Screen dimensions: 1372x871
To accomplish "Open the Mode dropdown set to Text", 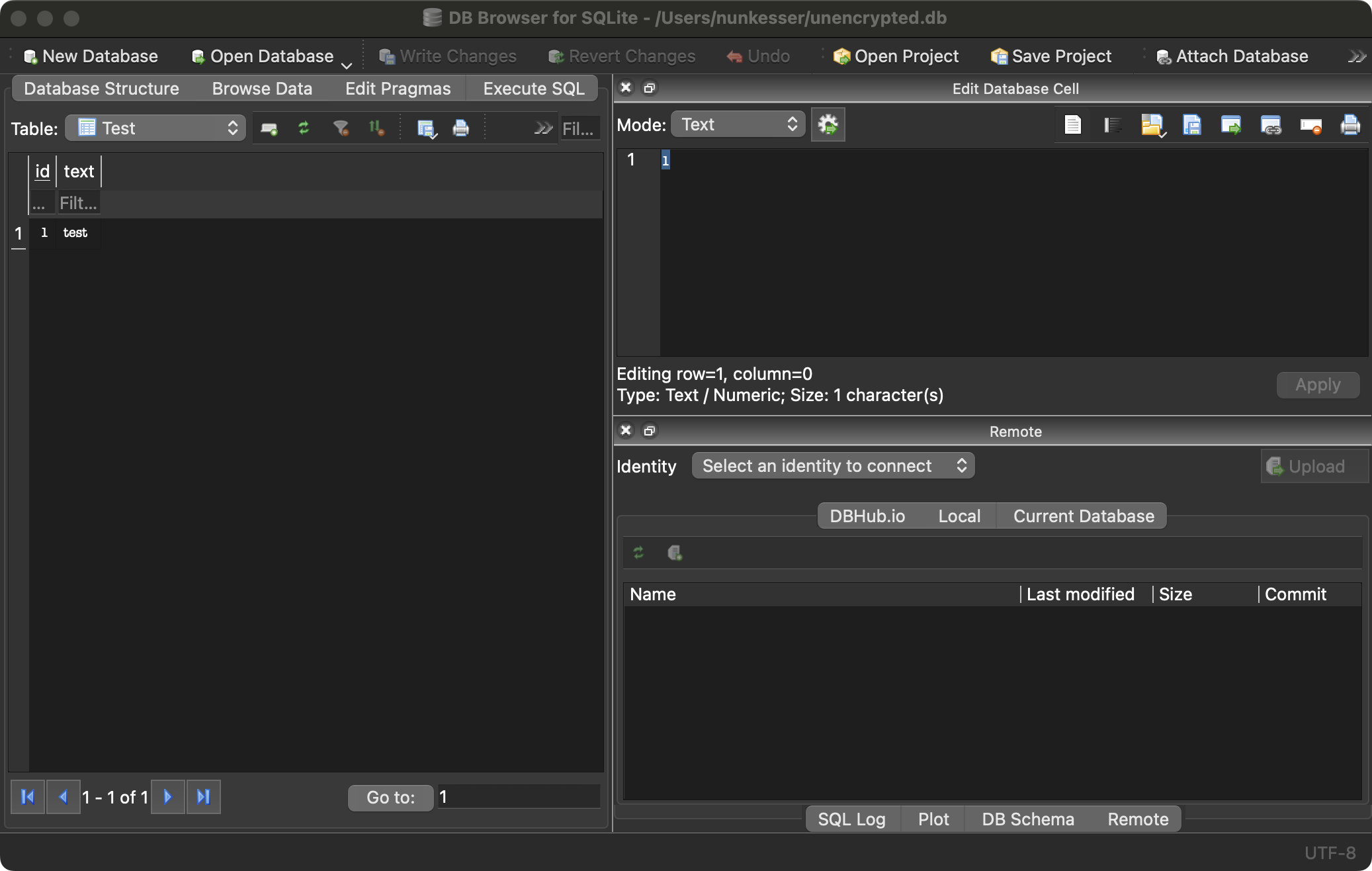I will tap(738, 124).
